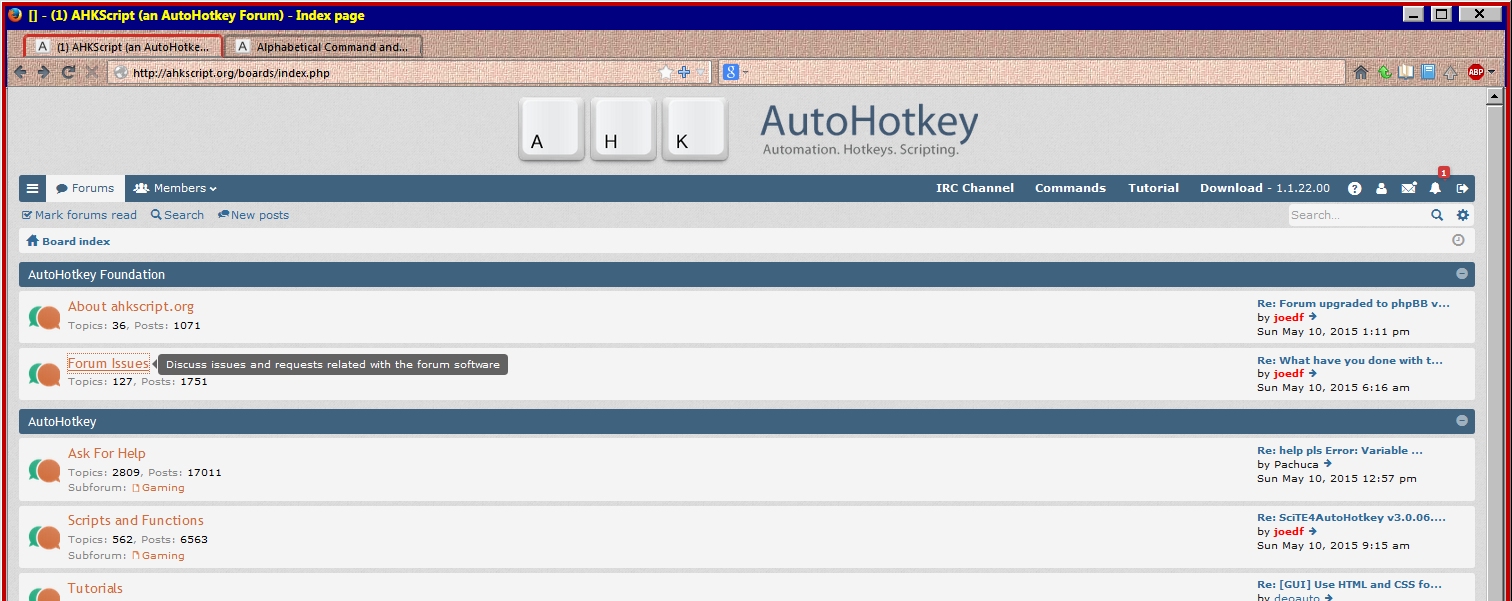The image size is (1512, 601).
Task: Expand the Adblock Plus dropdown arrow
Action: (x=1491, y=72)
